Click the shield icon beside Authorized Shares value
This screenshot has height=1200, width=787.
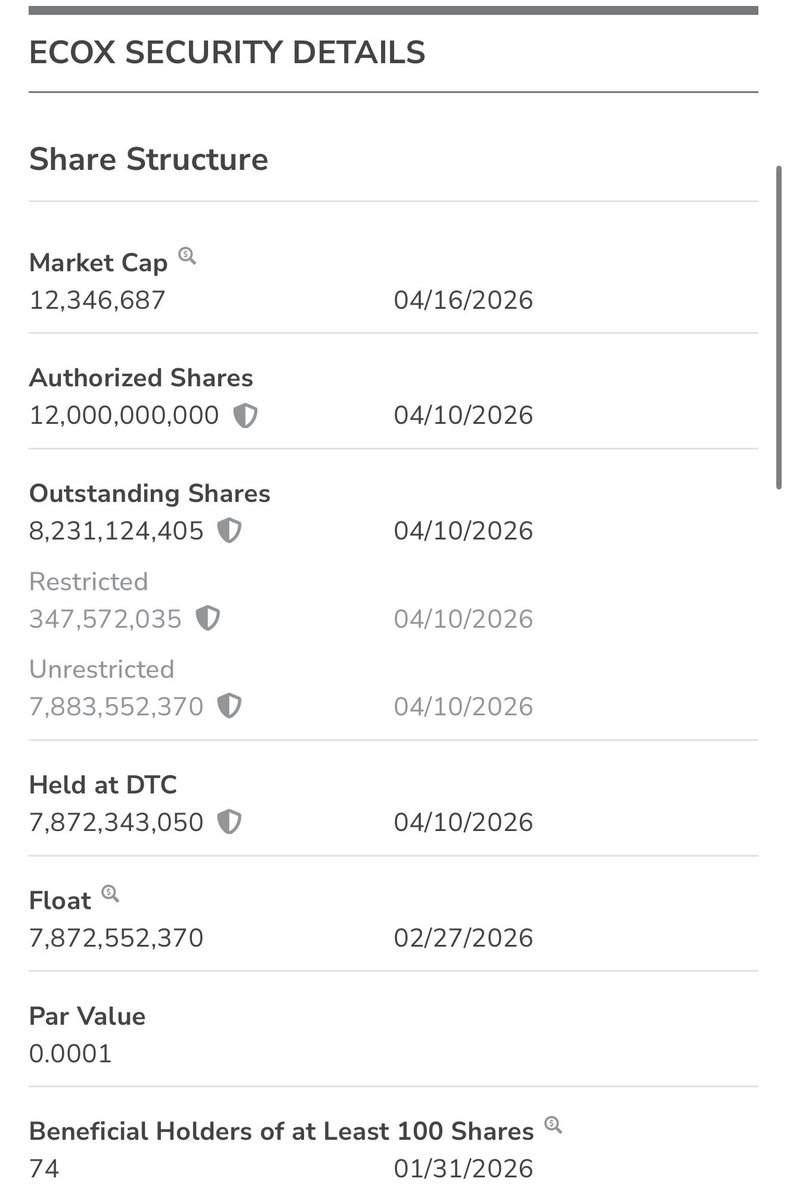click(x=245, y=416)
